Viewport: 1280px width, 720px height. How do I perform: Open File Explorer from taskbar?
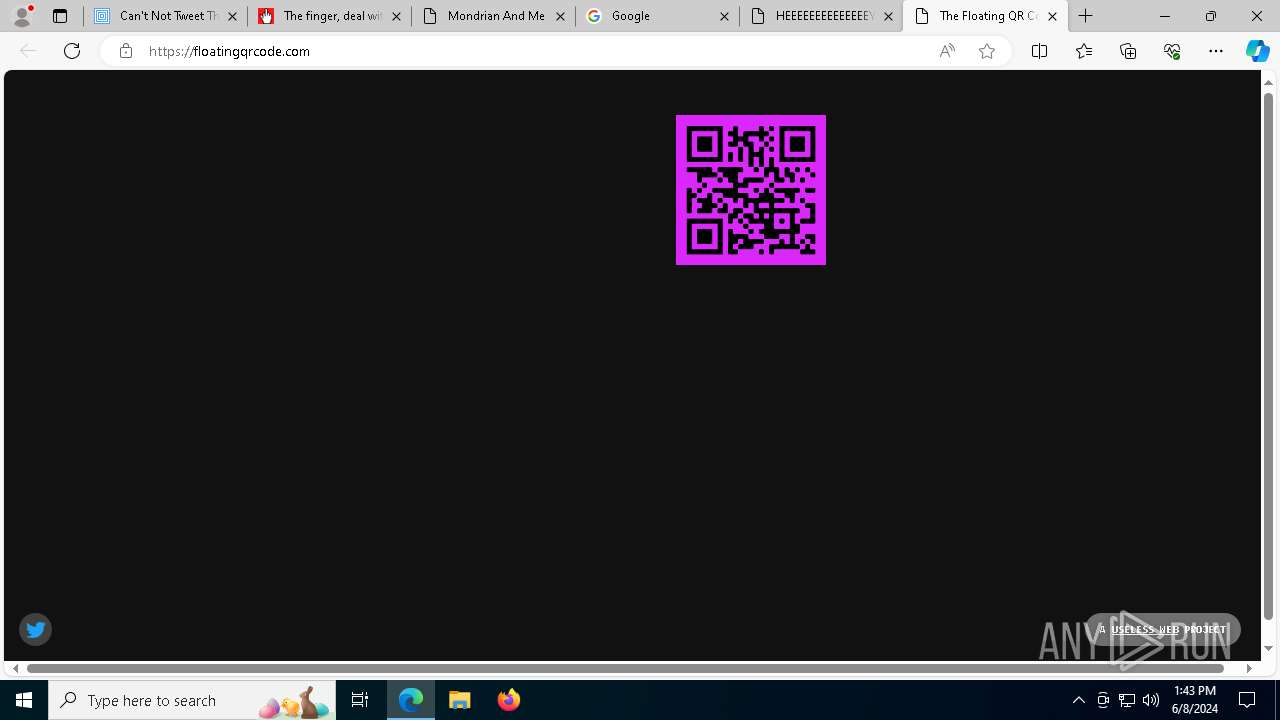pyautogui.click(x=460, y=700)
